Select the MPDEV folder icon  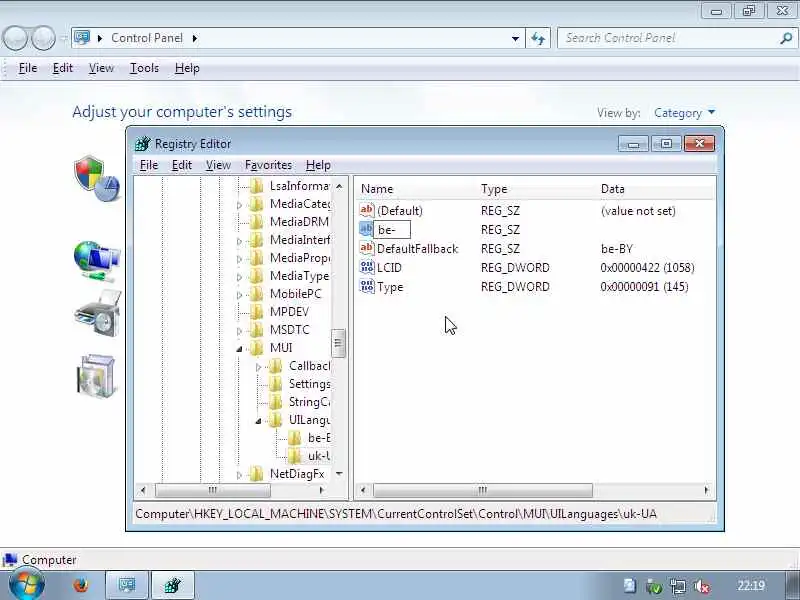pos(256,312)
